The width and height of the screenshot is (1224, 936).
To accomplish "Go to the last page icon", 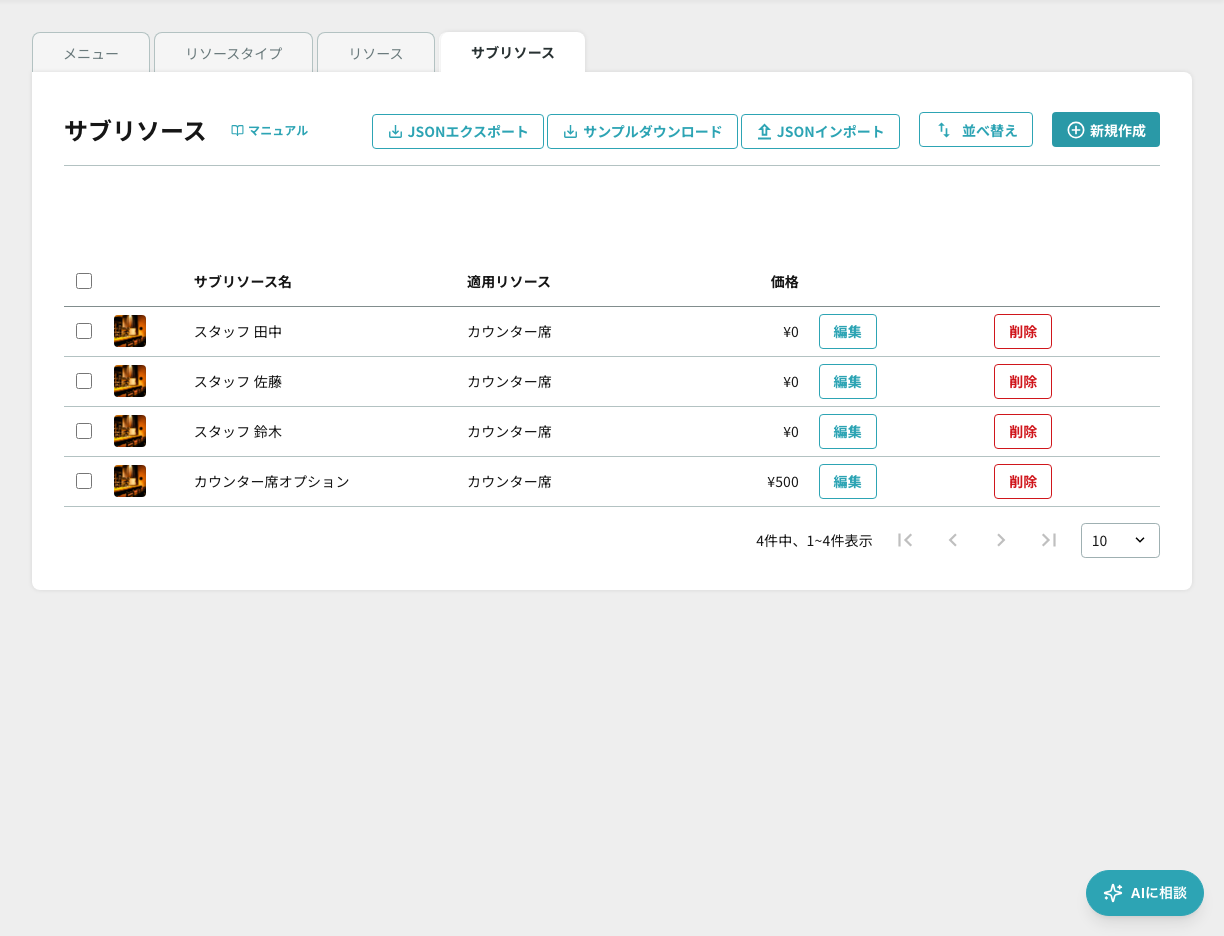I will coord(1049,540).
